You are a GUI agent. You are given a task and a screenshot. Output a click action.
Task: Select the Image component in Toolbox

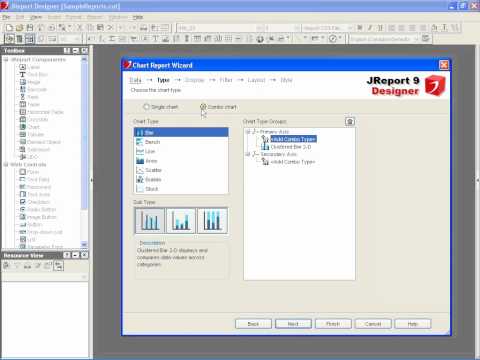(30, 82)
